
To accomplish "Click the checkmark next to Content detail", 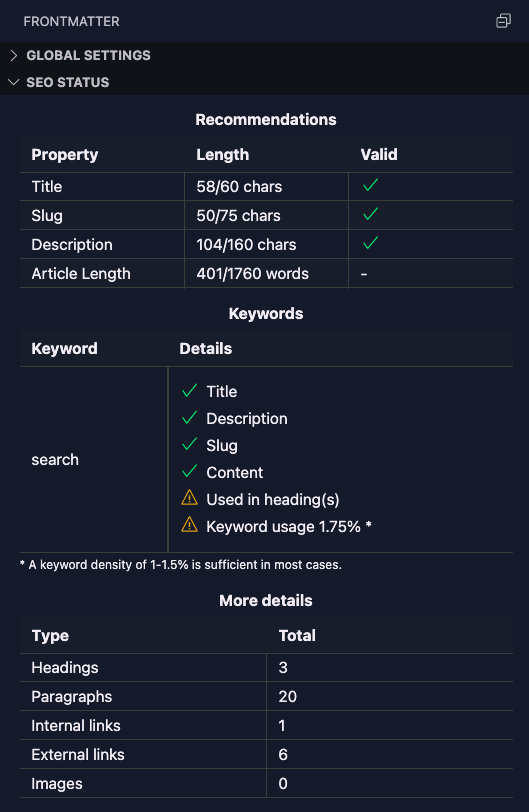I will pyautogui.click(x=189, y=471).
